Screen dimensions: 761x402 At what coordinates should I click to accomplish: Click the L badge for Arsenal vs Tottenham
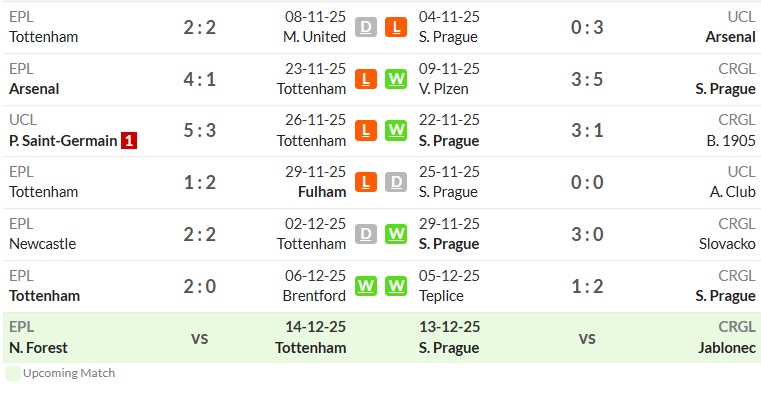366,79
